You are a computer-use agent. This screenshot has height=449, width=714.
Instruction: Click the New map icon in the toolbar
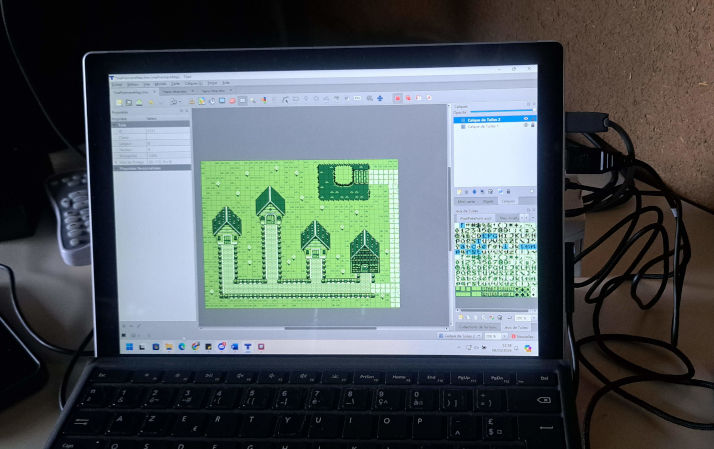pyautogui.click(x=117, y=101)
